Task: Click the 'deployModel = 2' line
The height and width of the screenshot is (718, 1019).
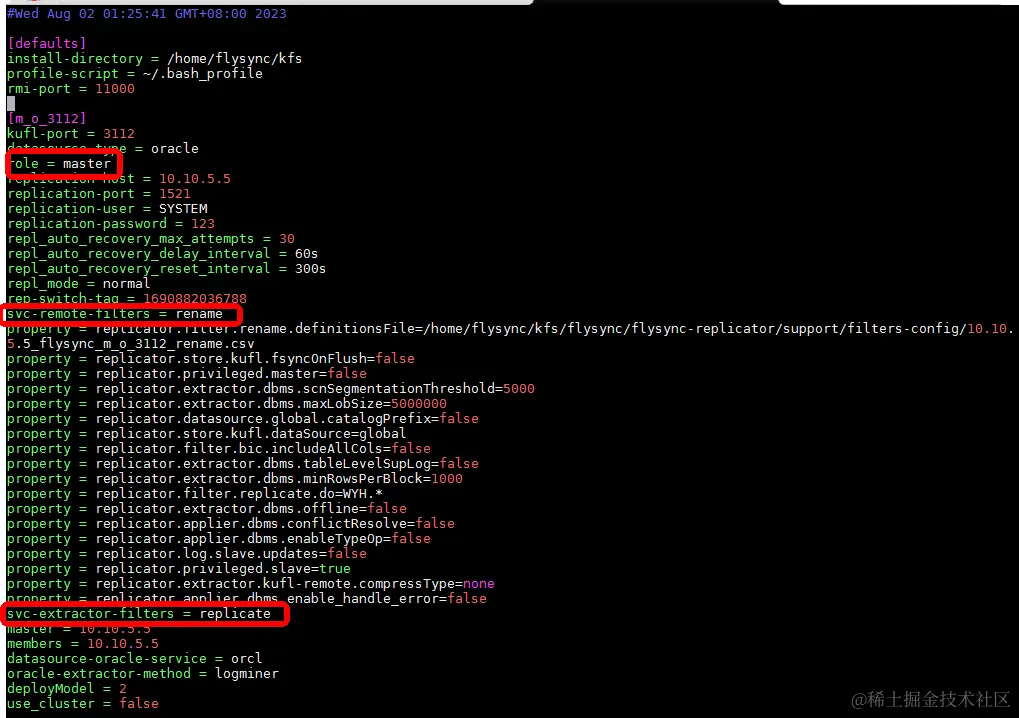Action: (67, 688)
